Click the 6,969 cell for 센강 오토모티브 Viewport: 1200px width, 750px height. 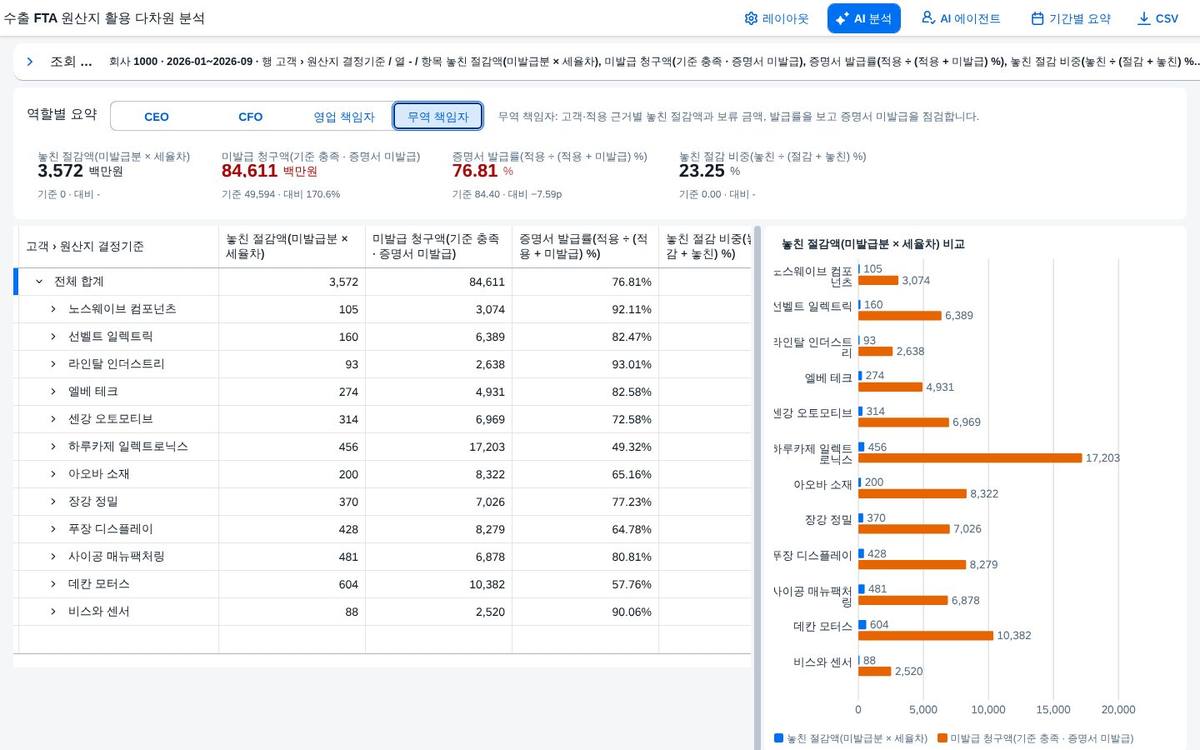(x=438, y=419)
